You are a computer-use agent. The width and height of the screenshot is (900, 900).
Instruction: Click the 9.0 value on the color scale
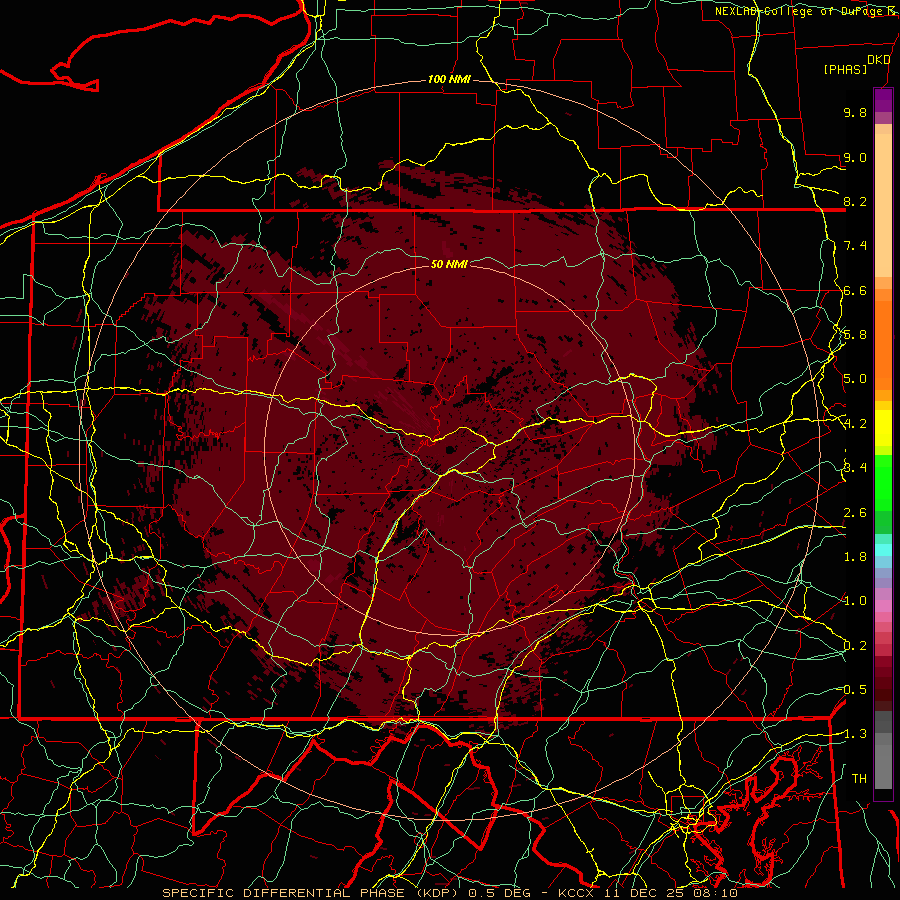click(x=855, y=157)
